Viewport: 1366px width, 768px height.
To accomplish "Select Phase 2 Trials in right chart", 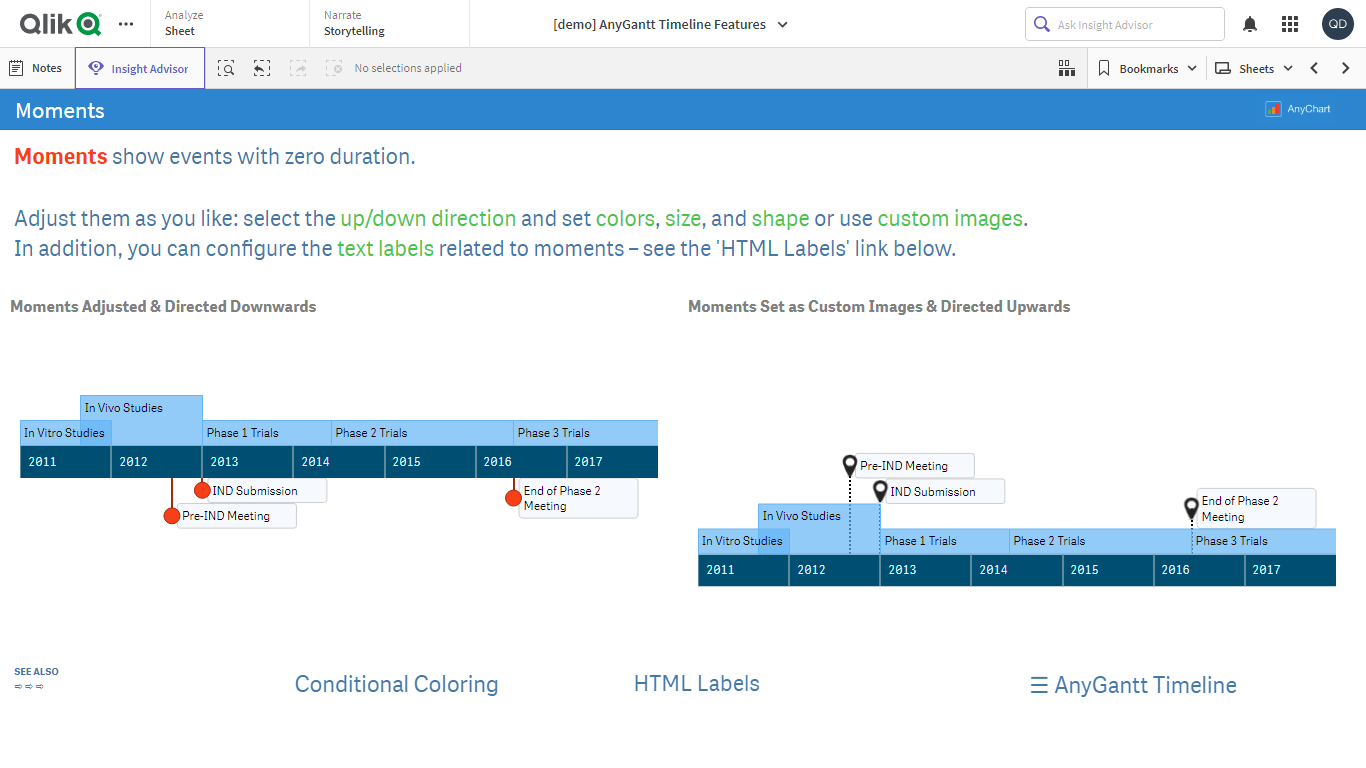I will [1101, 541].
